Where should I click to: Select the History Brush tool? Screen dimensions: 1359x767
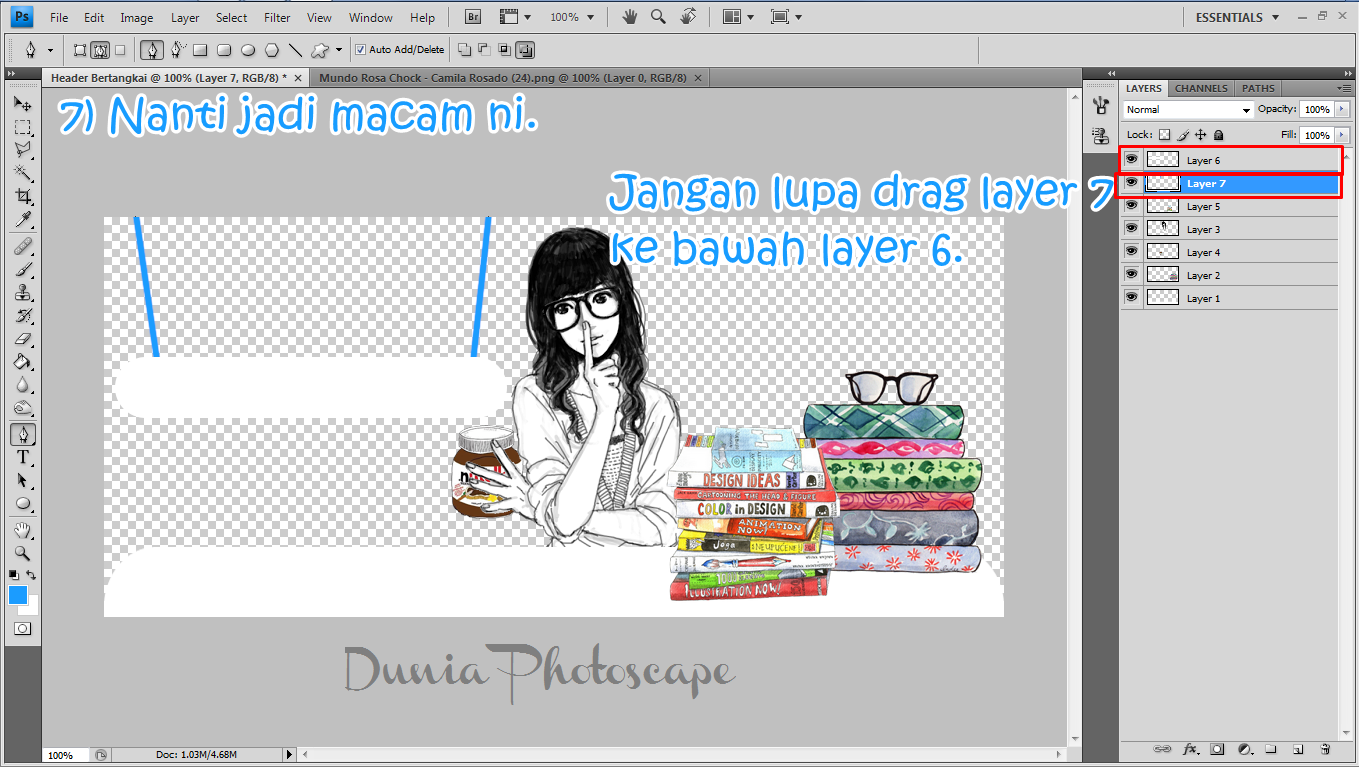pos(23,316)
